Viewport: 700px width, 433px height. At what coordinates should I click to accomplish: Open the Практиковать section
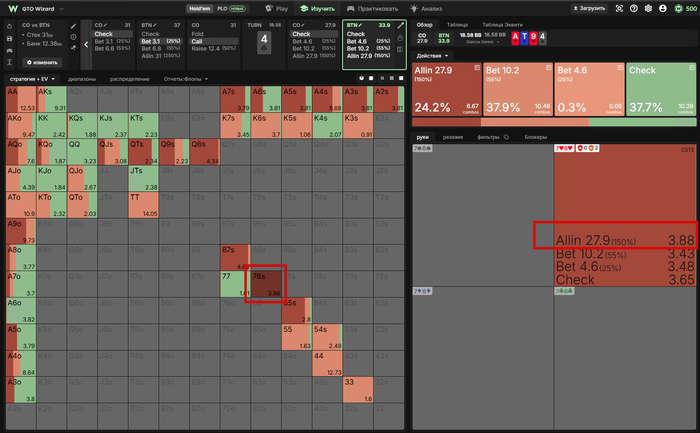(x=372, y=8)
